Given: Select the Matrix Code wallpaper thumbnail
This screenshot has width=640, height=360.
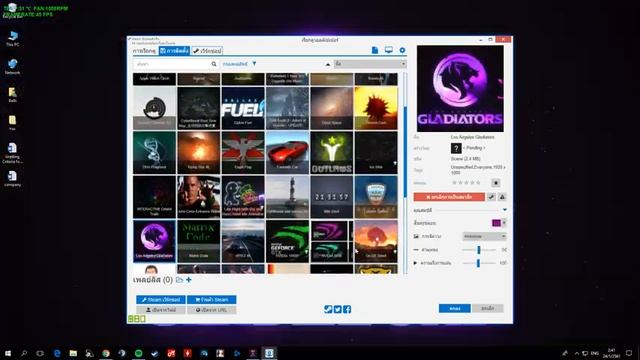Looking at the screenshot, I should click(198, 241).
